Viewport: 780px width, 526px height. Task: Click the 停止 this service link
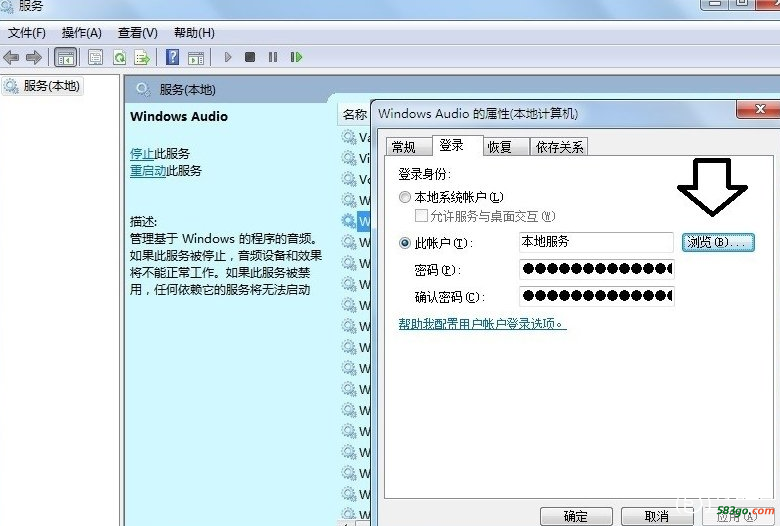coord(142,153)
